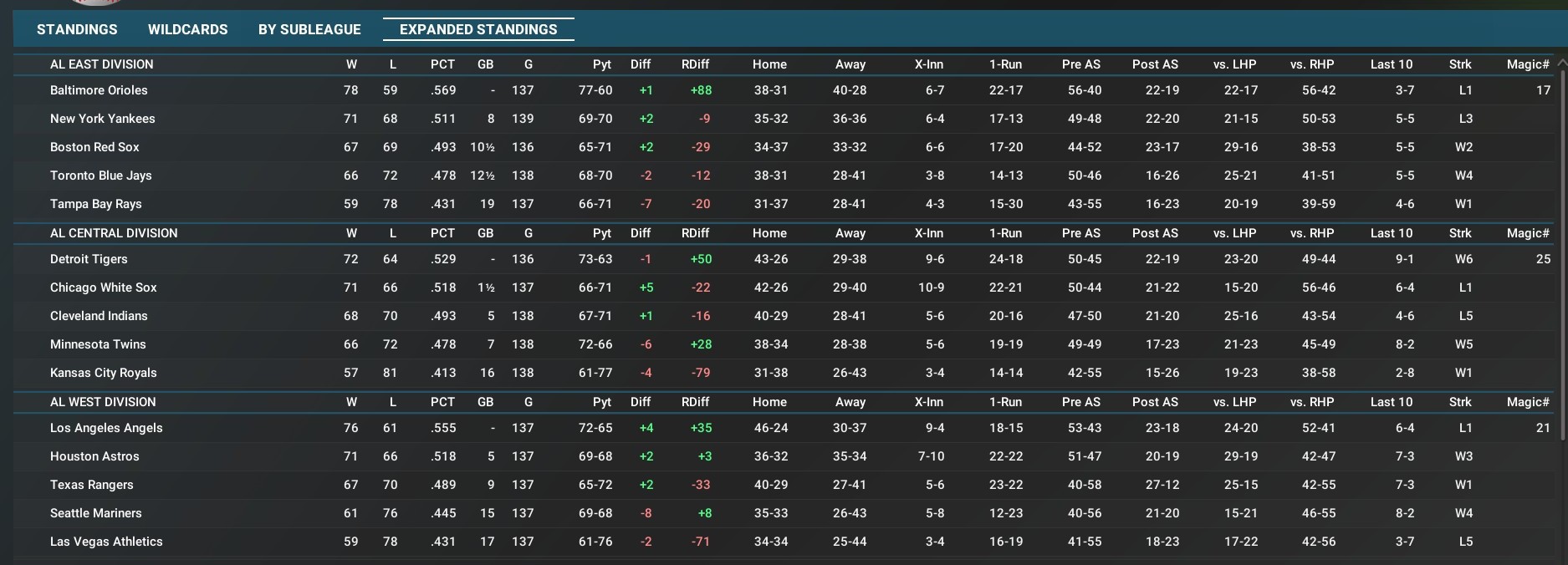Click Chicago White Sox team name
Screen dimensions: 1568x565
(104, 288)
